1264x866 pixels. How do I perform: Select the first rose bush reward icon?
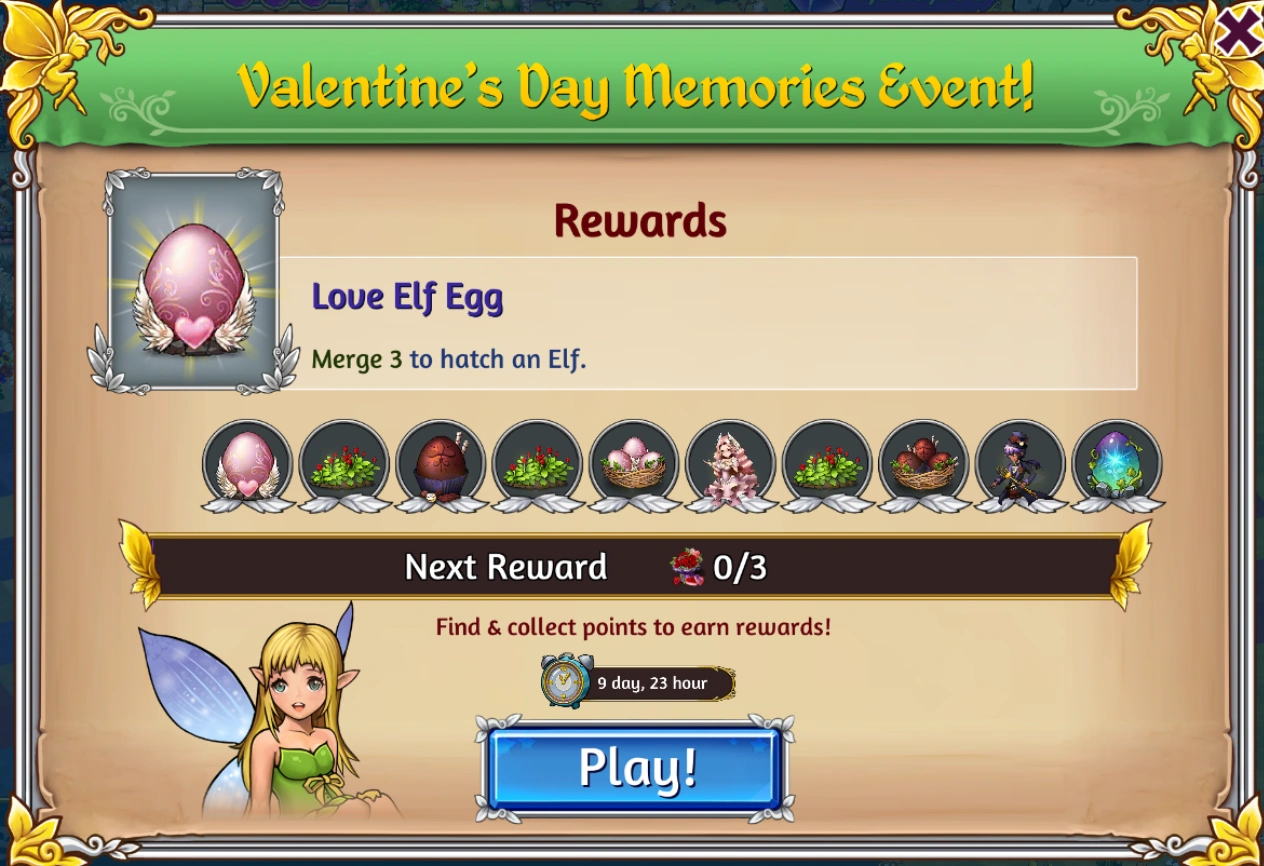tap(344, 465)
